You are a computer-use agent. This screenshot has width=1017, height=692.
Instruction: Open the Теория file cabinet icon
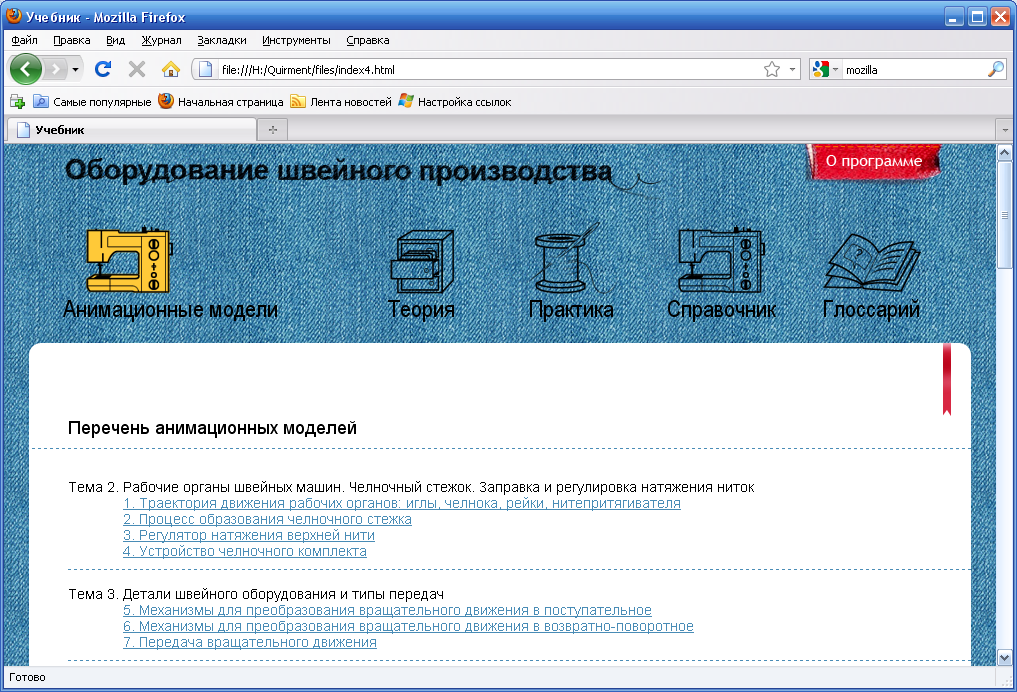coord(422,262)
